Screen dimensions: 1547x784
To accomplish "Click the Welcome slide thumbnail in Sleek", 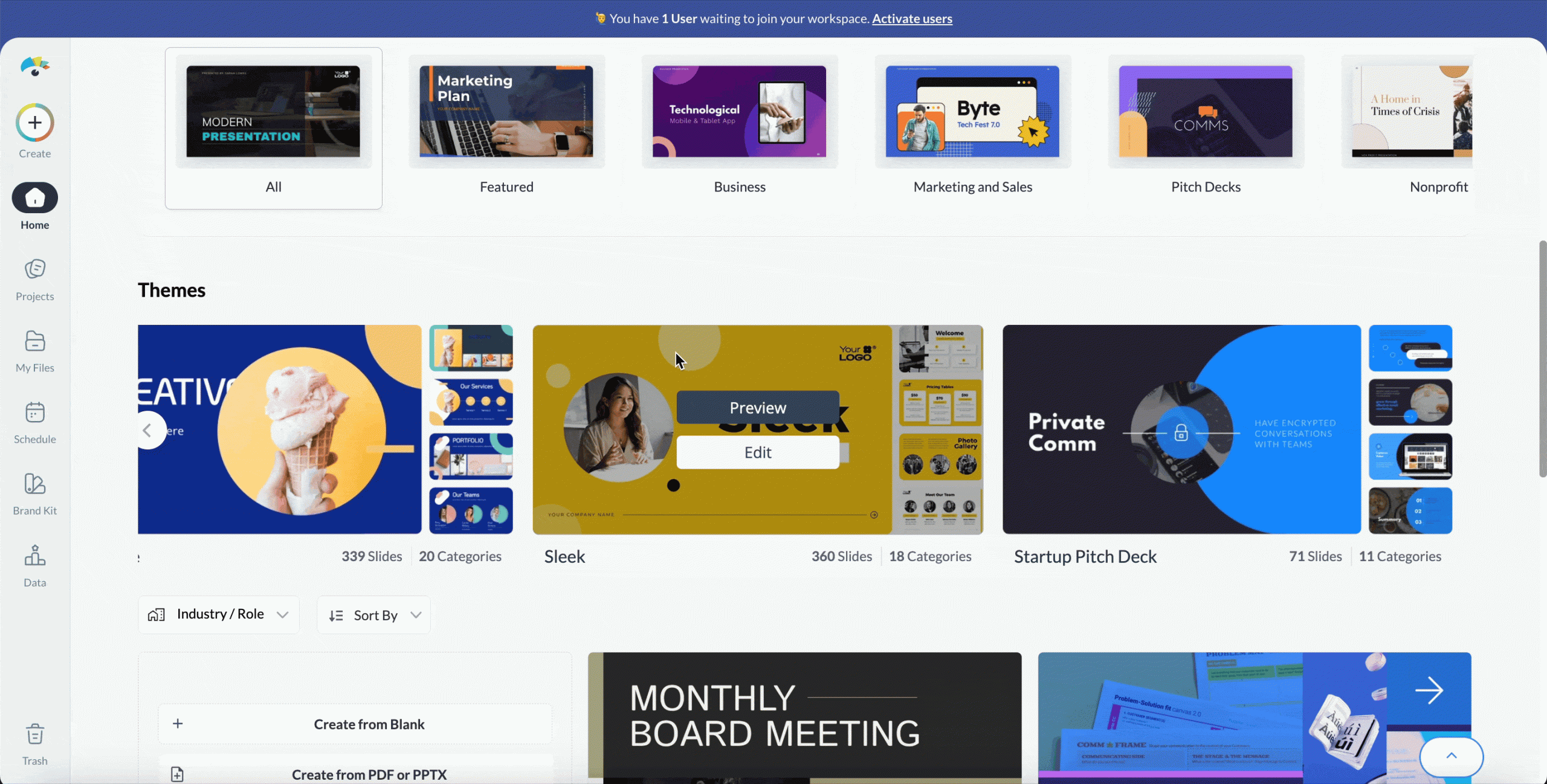I will (940, 349).
